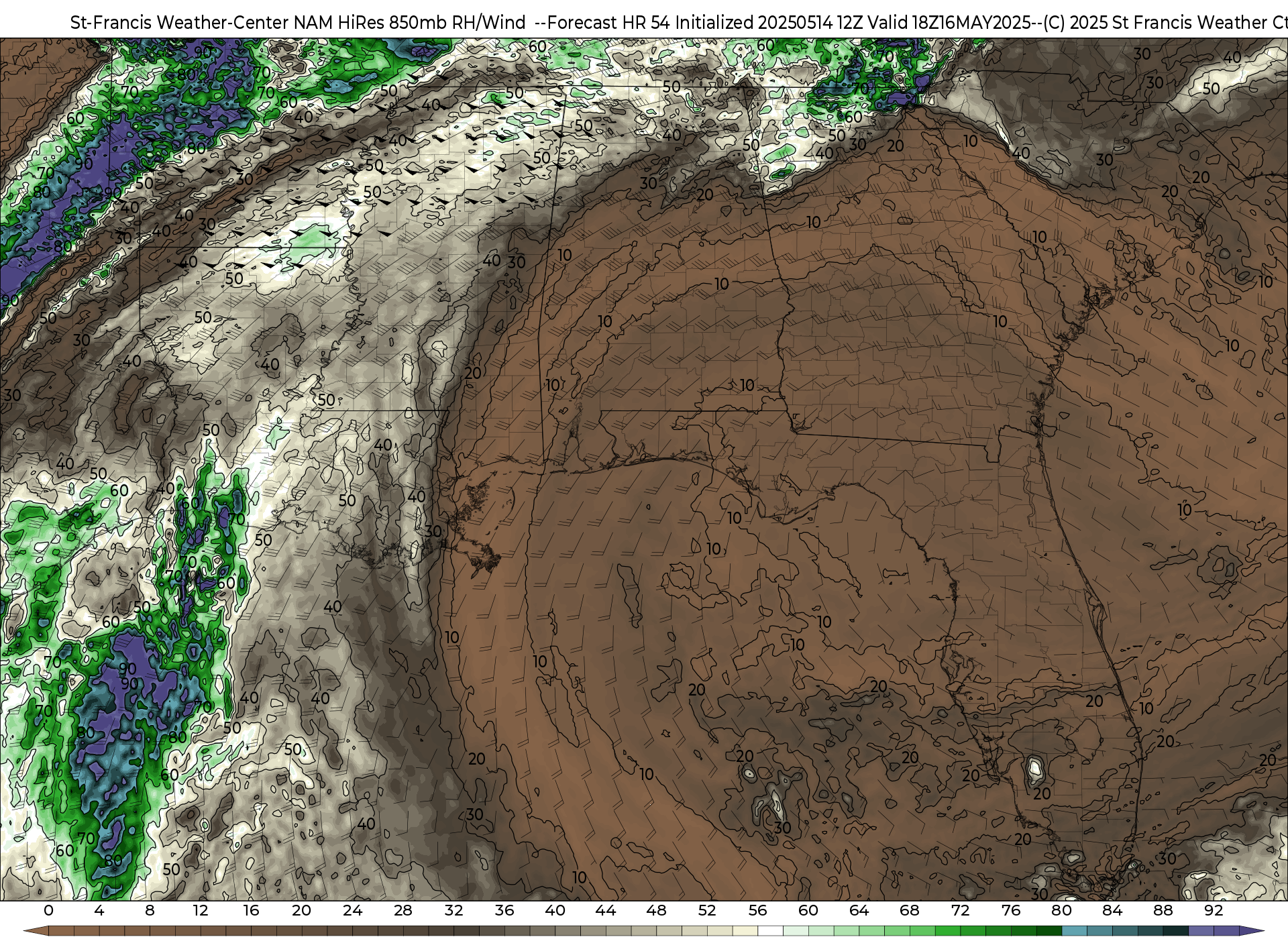Select the light teal swatch right of 80

[x=1075, y=932]
